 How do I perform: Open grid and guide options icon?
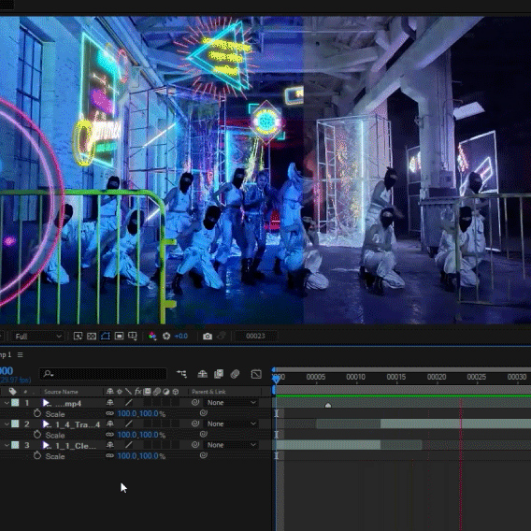pyautogui.click(x=132, y=336)
